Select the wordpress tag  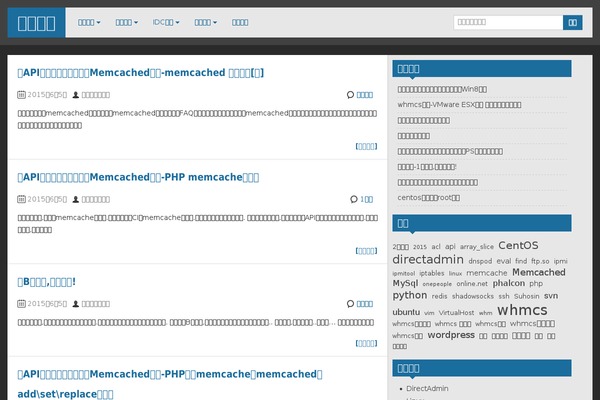click(451, 335)
